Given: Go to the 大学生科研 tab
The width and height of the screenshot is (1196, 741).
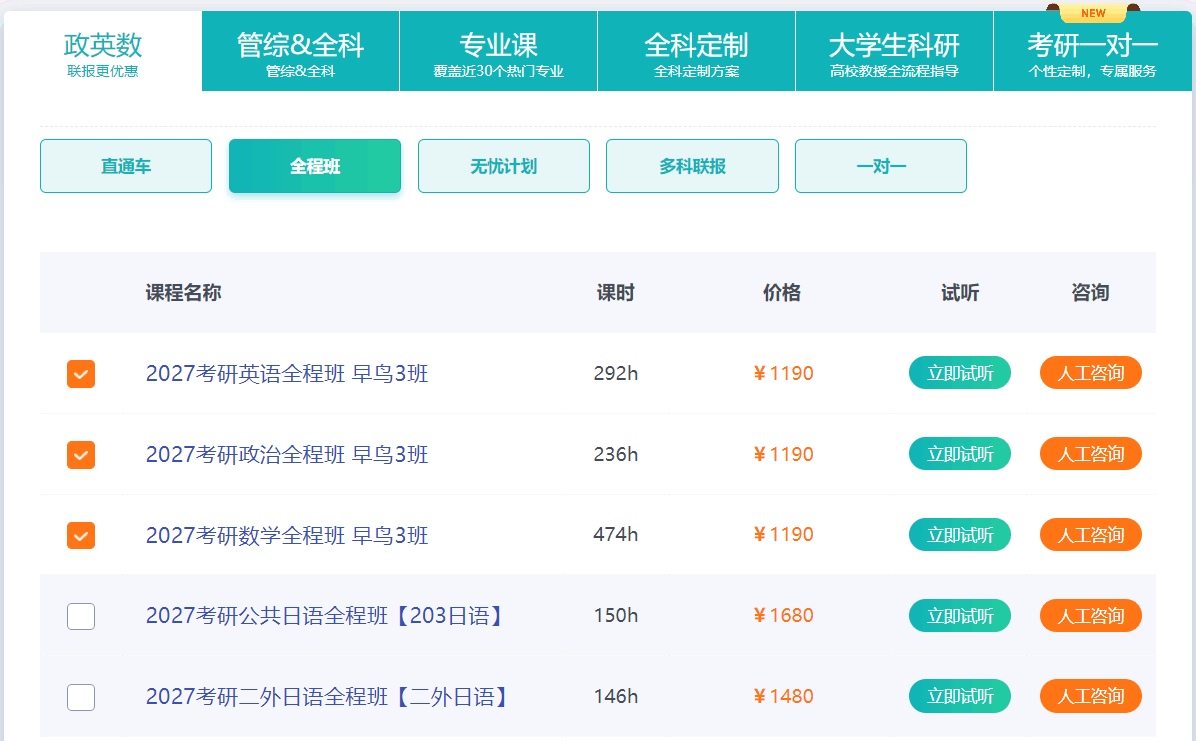Looking at the screenshot, I should (894, 52).
